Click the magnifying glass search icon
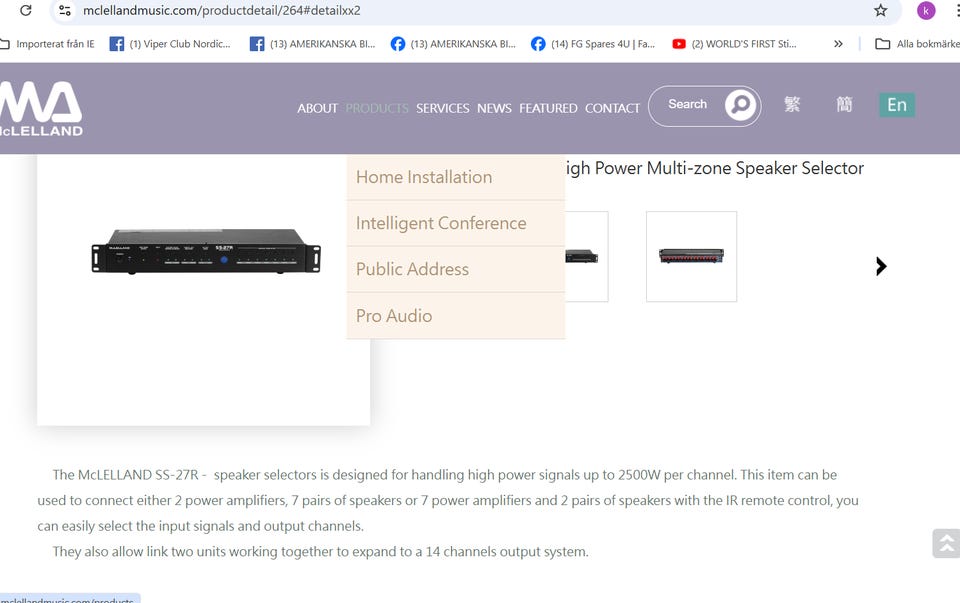The image size is (960, 603). pyautogui.click(x=740, y=105)
